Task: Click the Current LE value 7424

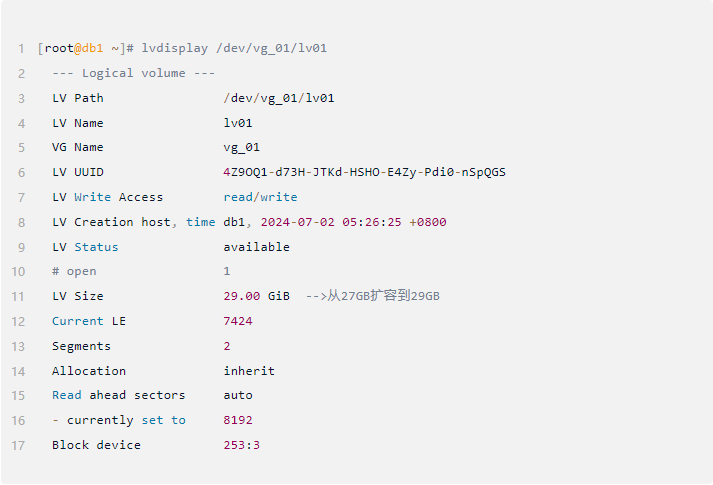Action: coord(238,321)
